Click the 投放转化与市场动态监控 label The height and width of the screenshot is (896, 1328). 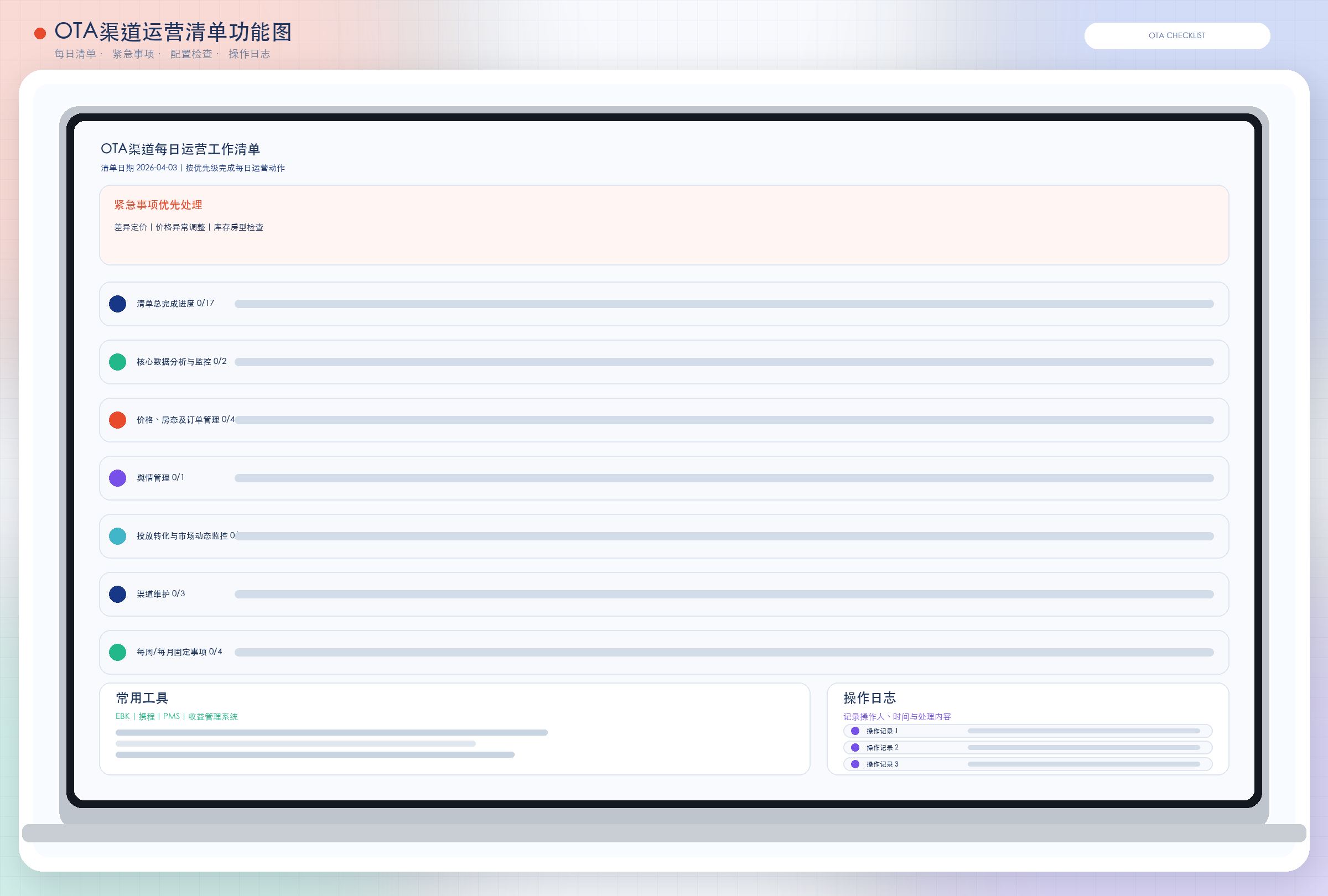(x=186, y=535)
